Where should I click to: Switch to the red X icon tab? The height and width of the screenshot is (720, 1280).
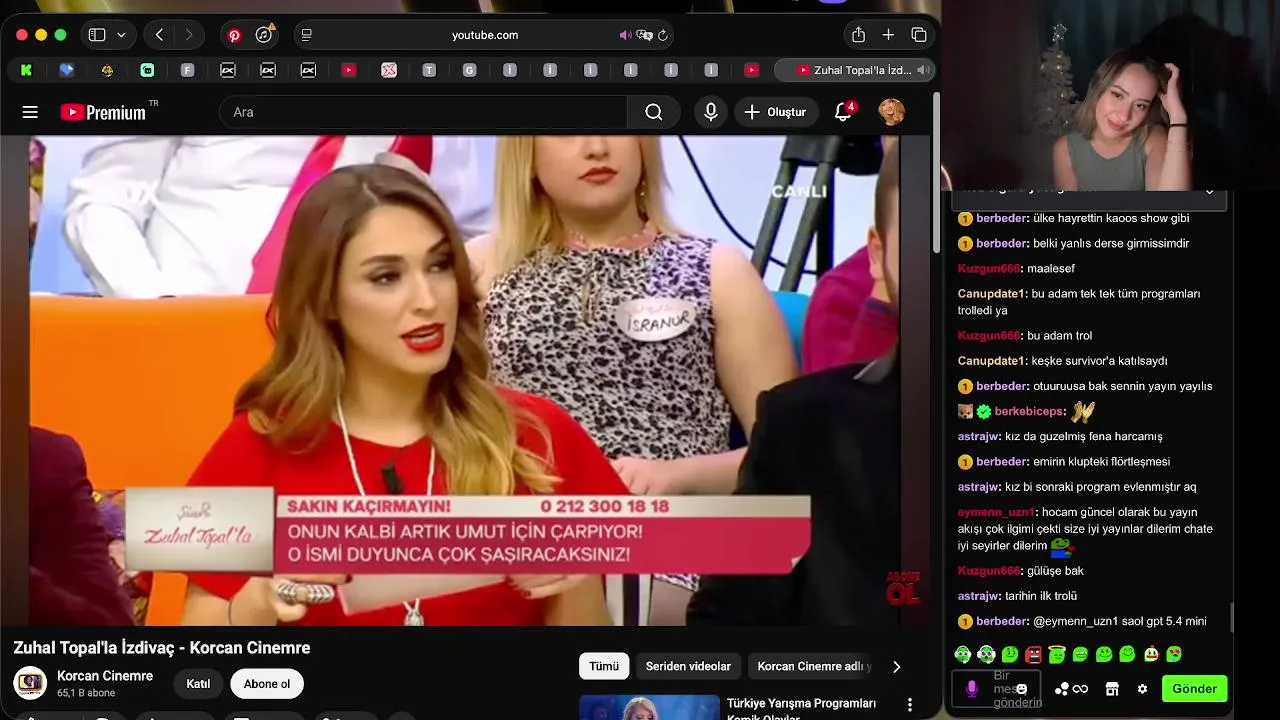389,70
